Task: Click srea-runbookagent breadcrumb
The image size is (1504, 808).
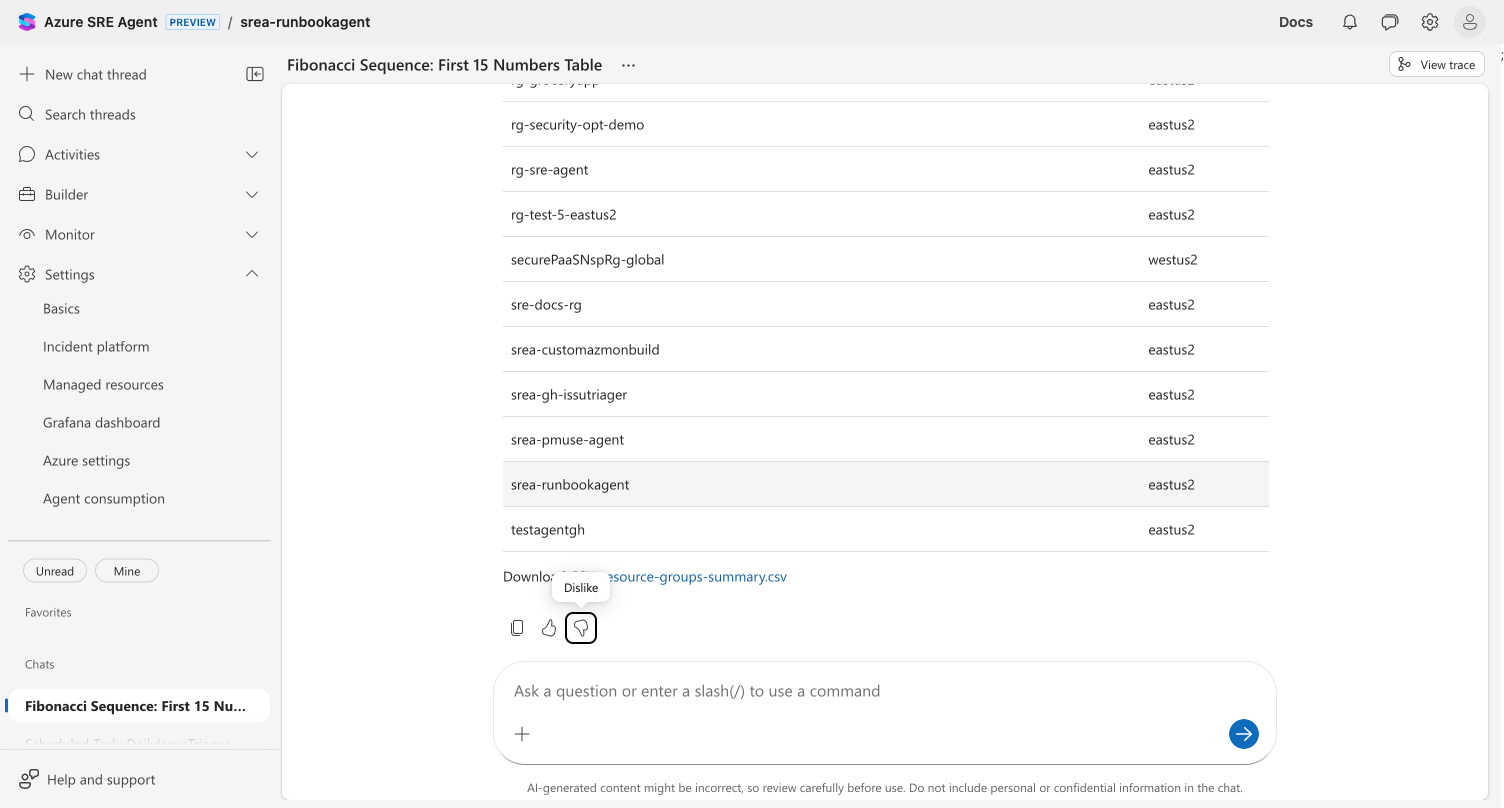Action: coord(305,22)
